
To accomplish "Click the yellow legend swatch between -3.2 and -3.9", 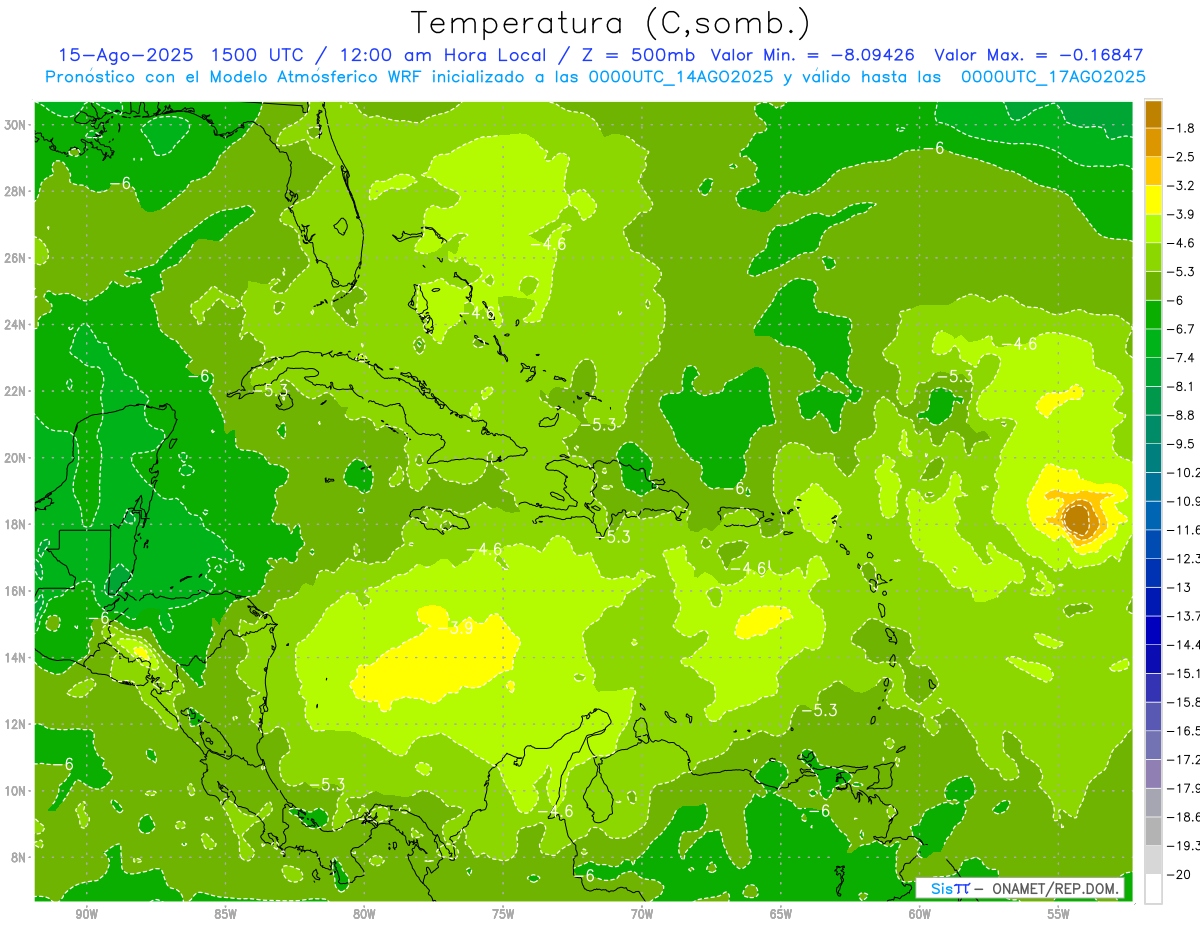I will [1153, 200].
